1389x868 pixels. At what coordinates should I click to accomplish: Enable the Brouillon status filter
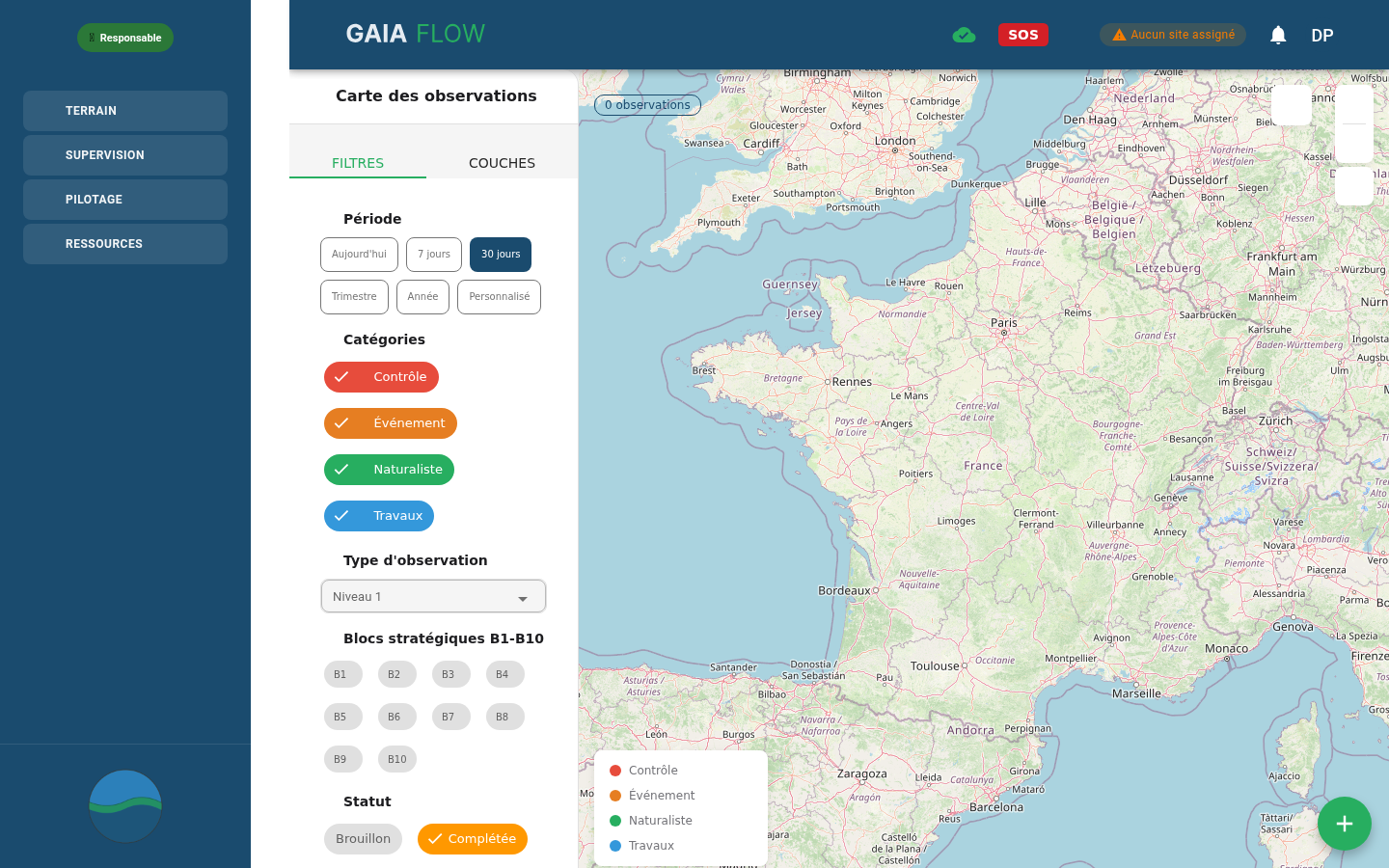pos(363,839)
